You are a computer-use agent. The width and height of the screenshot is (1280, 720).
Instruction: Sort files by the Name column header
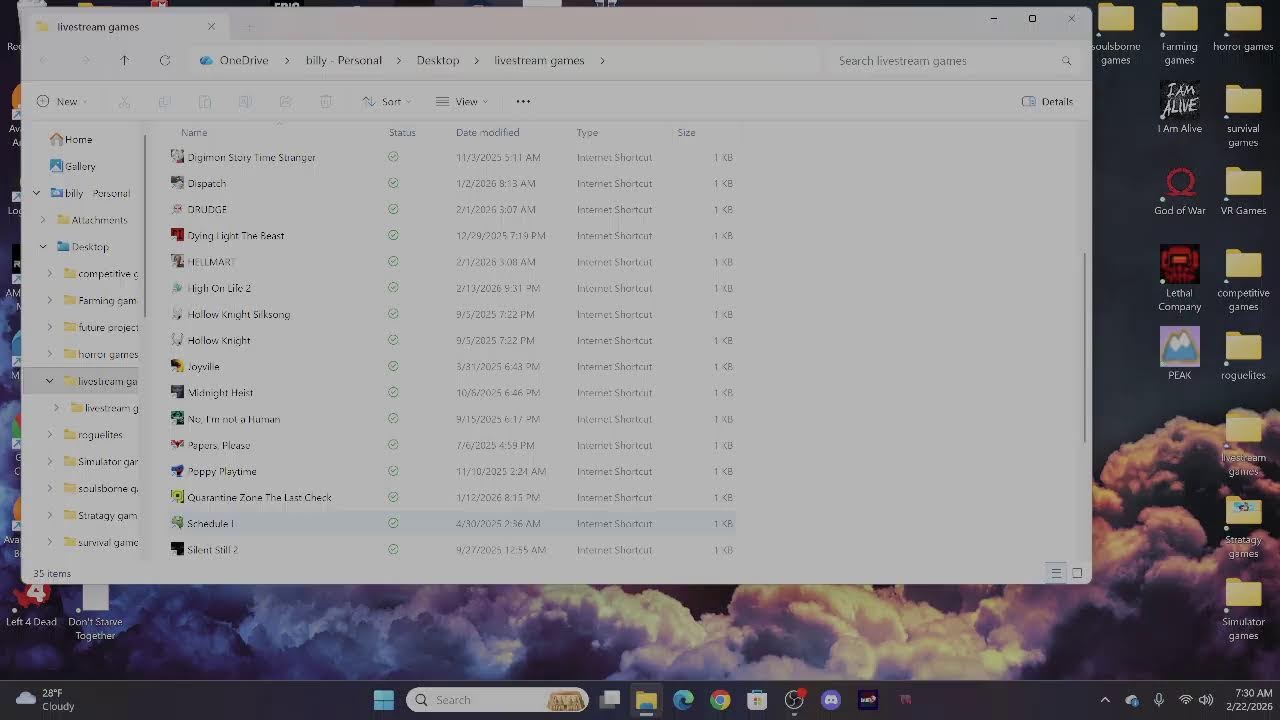194,132
